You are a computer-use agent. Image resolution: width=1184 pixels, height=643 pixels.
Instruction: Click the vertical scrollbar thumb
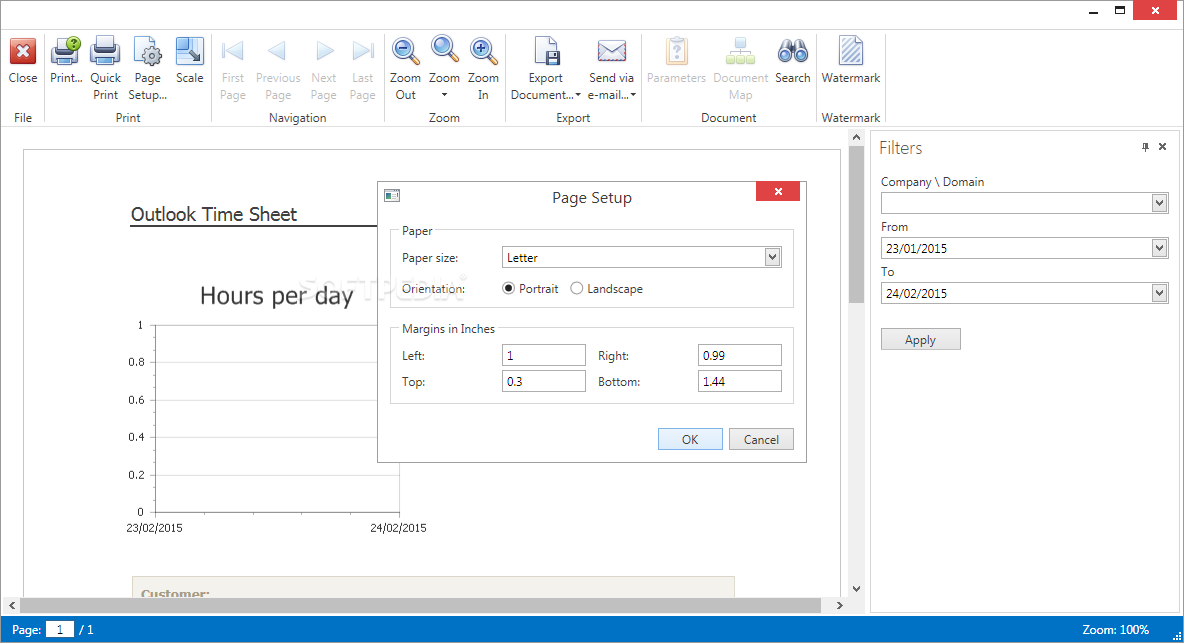point(856,225)
